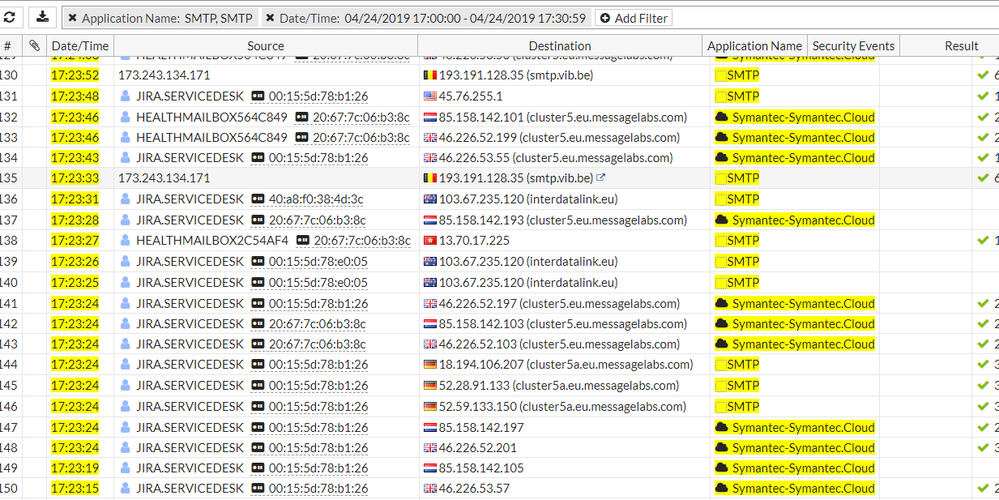The height and width of the screenshot is (500, 999).
Task: Select destination 46.226.52.197 cell
Action: tap(552, 303)
